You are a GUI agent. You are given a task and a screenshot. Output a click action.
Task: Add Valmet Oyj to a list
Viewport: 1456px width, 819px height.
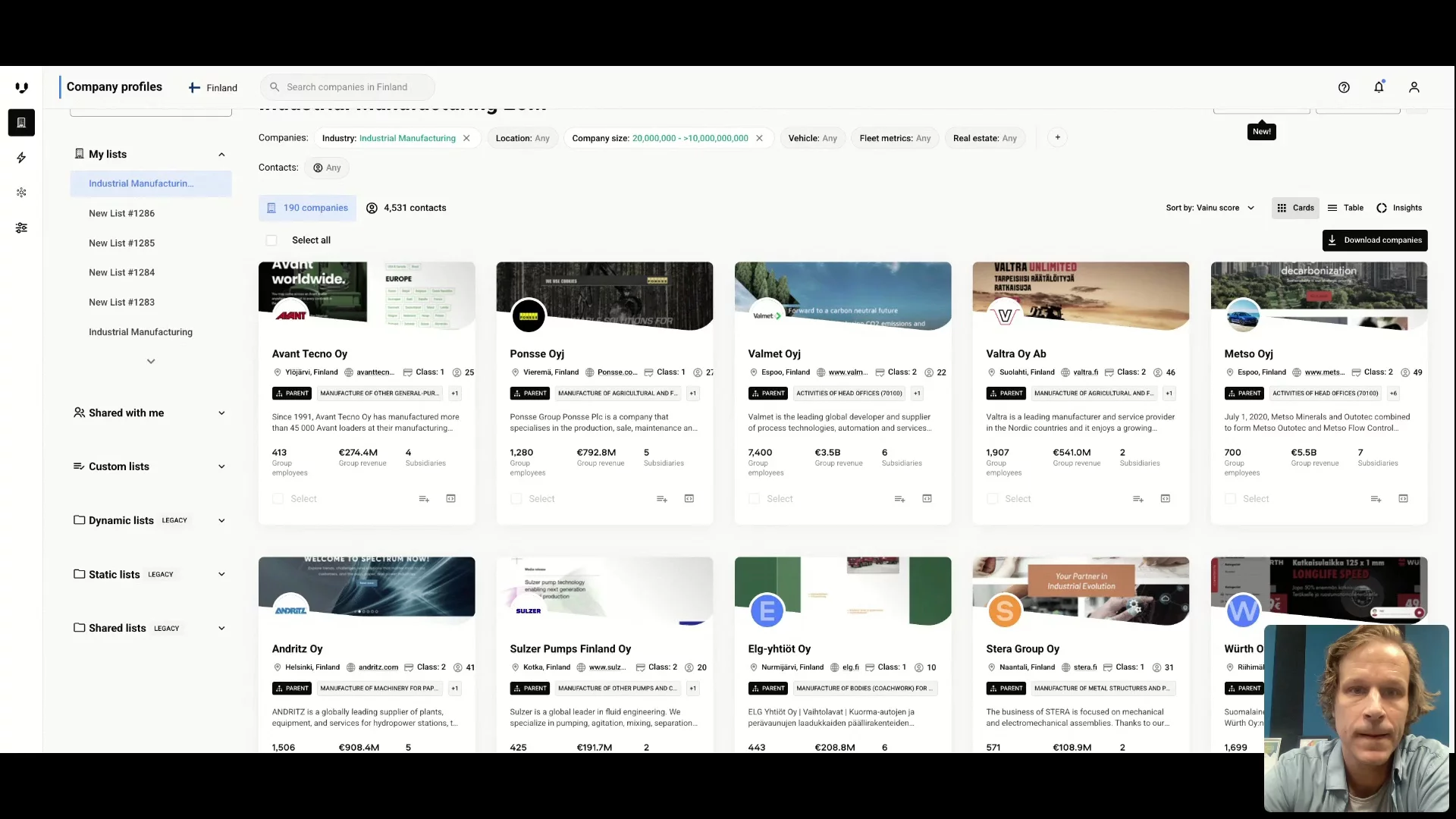click(900, 499)
